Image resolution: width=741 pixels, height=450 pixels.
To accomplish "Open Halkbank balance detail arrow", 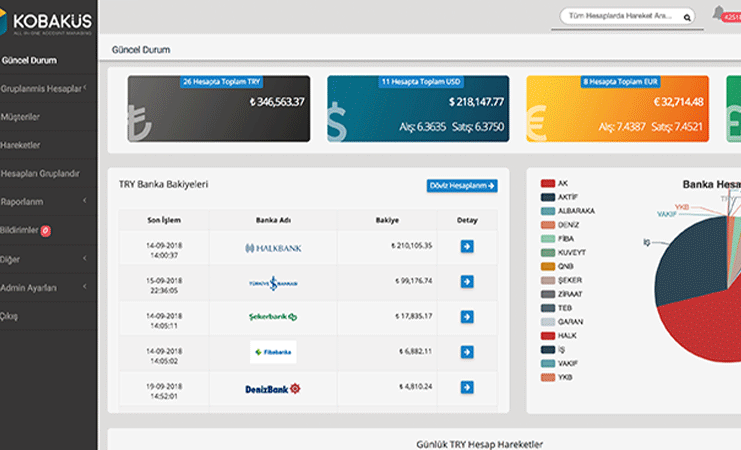I will (467, 246).
